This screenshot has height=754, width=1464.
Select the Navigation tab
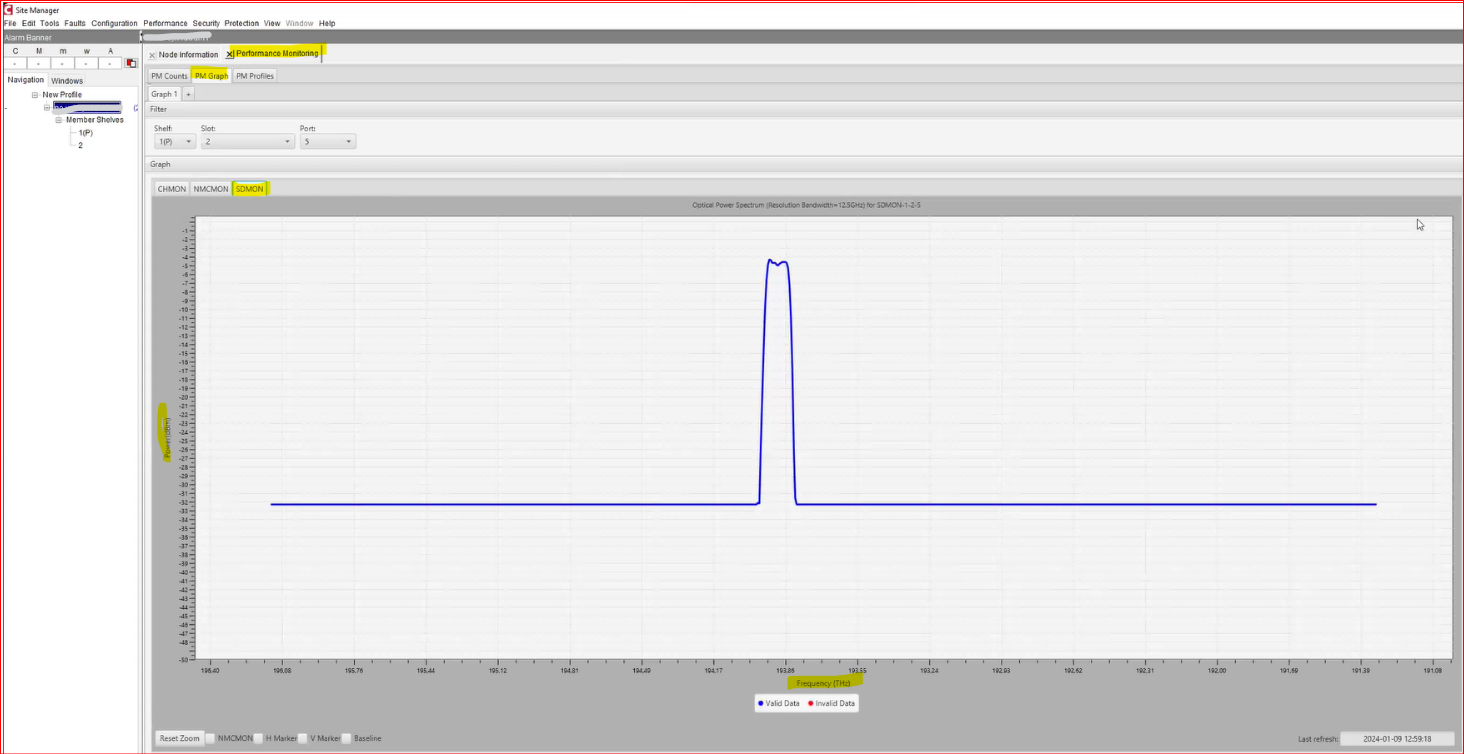(x=26, y=80)
